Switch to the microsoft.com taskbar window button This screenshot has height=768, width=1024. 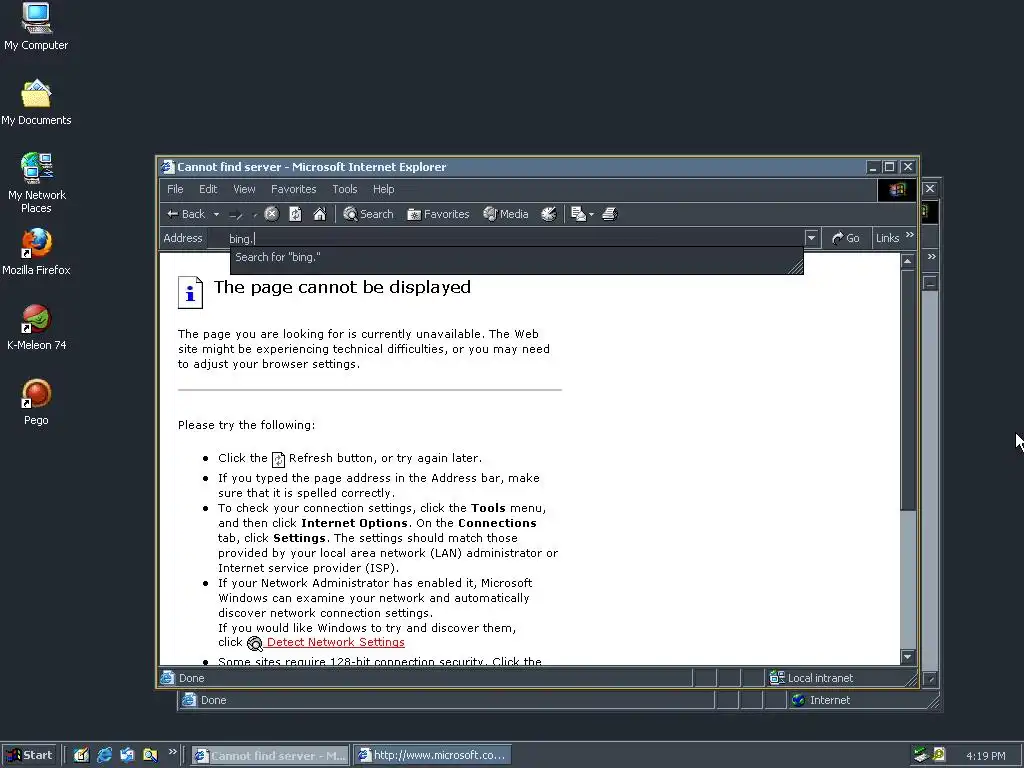[432, 756]
